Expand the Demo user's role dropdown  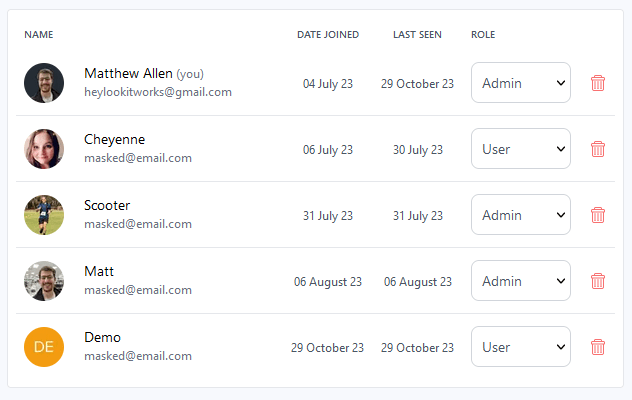tap(521, 347)
